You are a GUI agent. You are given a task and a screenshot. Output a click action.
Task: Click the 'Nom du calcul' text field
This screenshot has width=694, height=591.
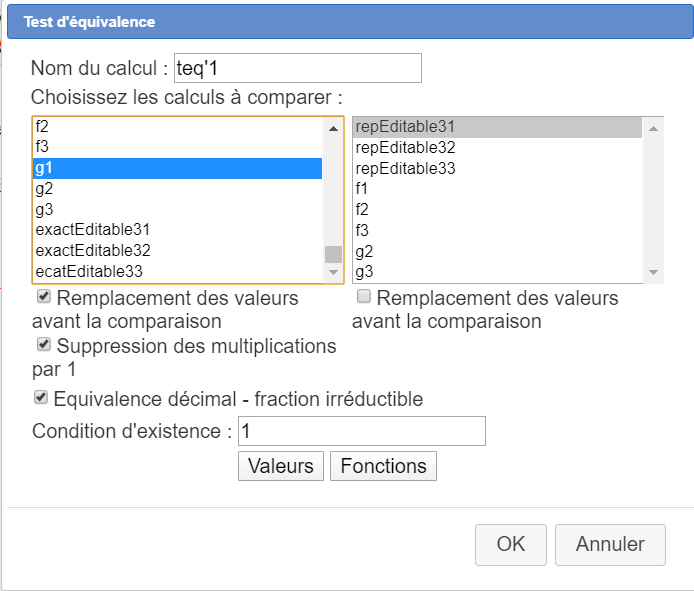tap(297, 68)
